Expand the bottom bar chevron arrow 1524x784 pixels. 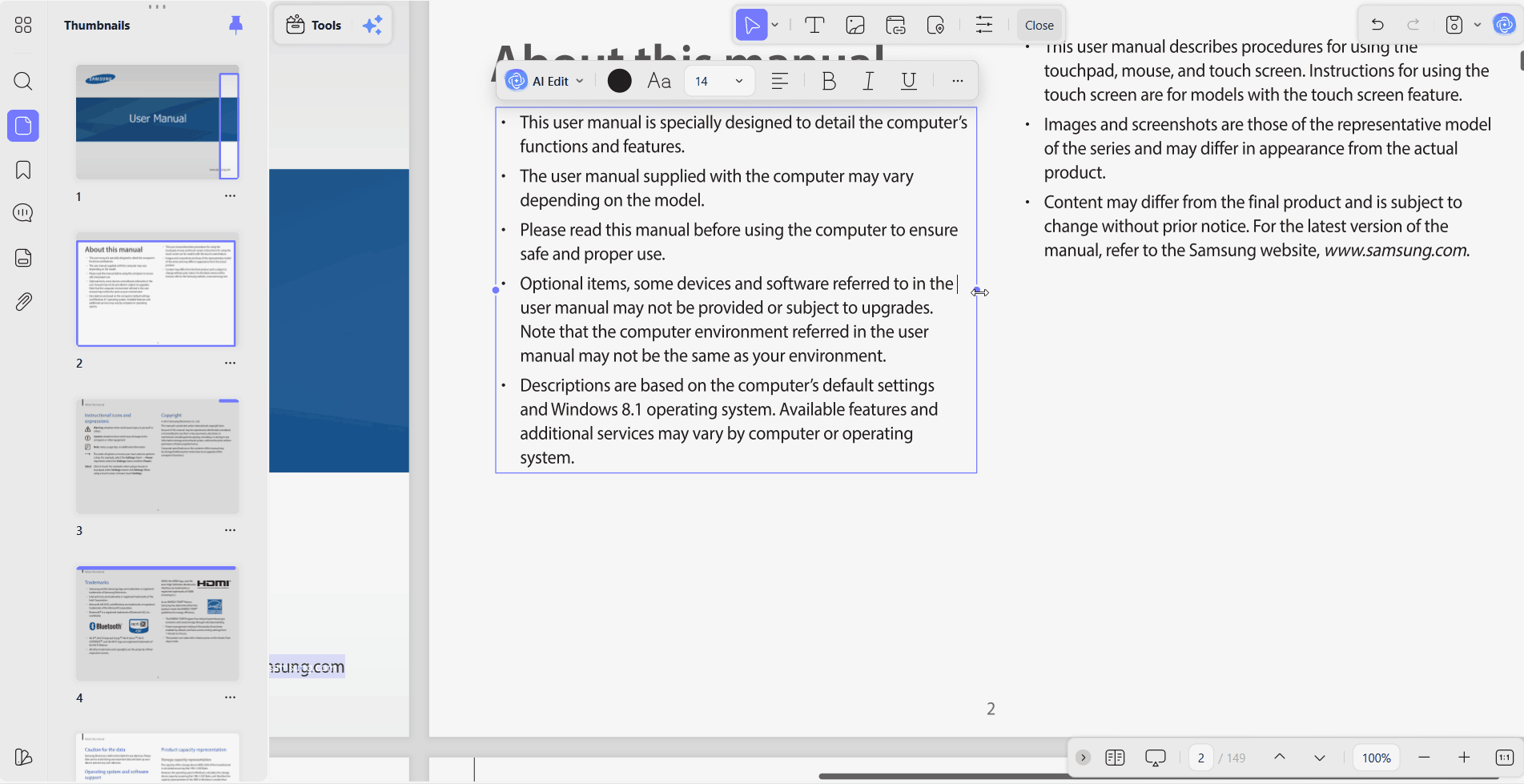point(1083,758)
